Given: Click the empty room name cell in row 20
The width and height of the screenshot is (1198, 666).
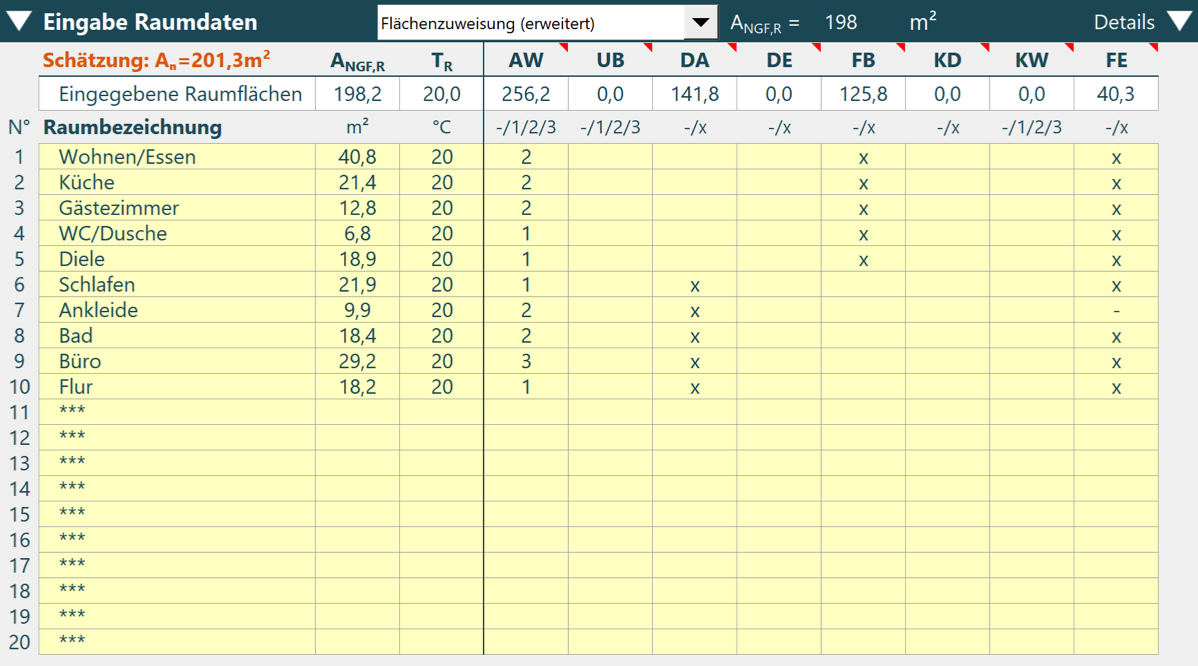Looking at the screenshot, I should [177, 642].
